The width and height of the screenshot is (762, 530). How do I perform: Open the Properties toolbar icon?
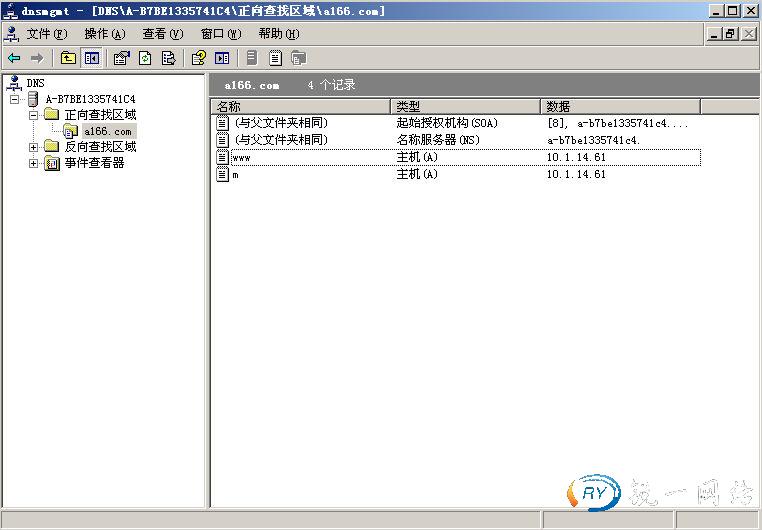coord(121,58)
